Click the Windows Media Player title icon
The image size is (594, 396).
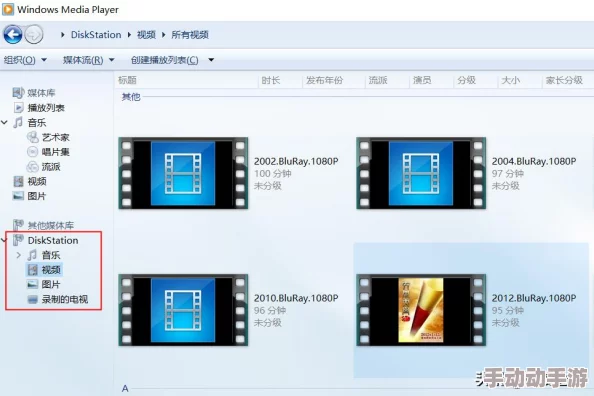(8, 9)
